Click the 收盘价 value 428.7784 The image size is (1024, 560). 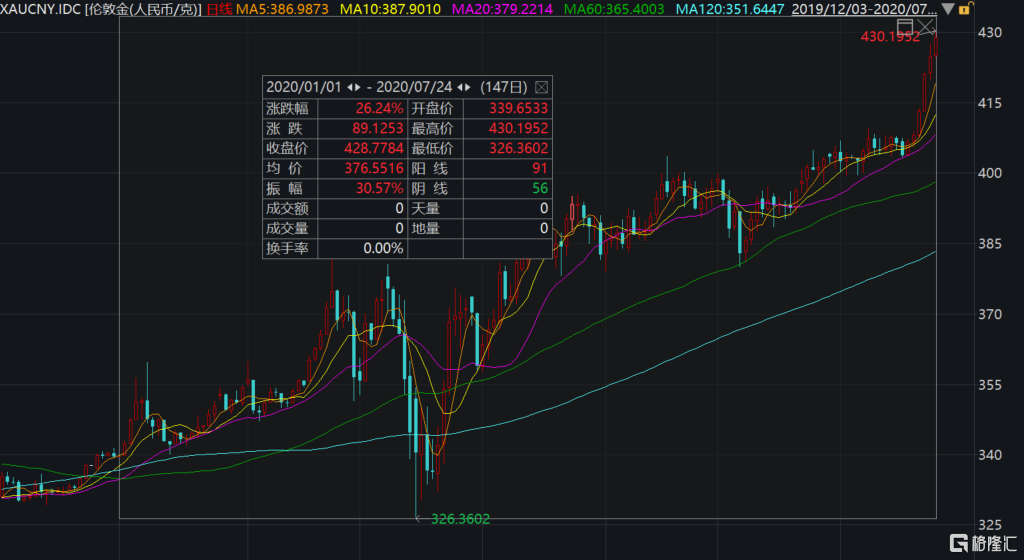(374, 148)
